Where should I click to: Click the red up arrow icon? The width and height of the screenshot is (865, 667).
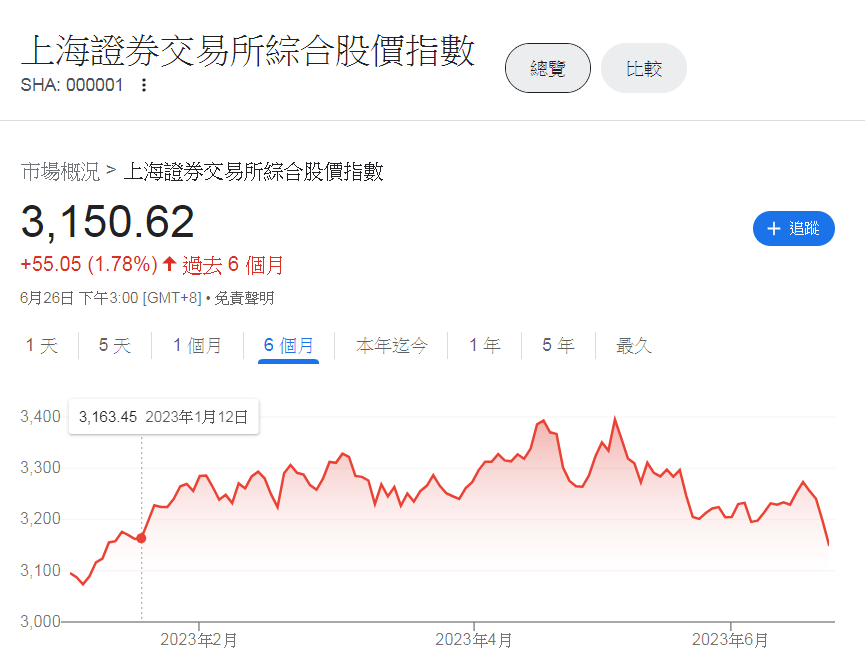click(x=169, y=264)
